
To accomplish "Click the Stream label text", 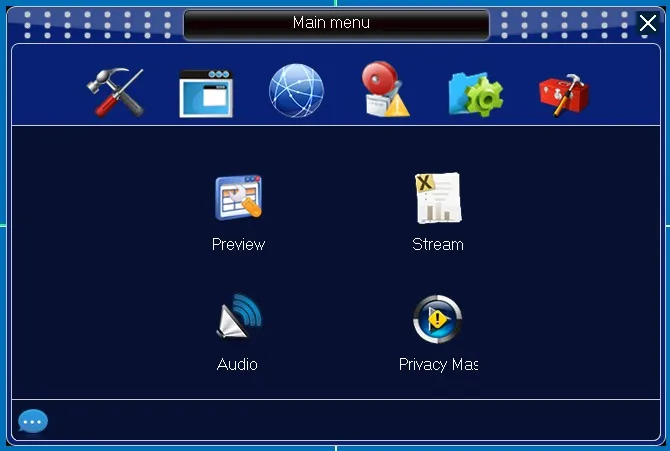I will pos(438,245).
